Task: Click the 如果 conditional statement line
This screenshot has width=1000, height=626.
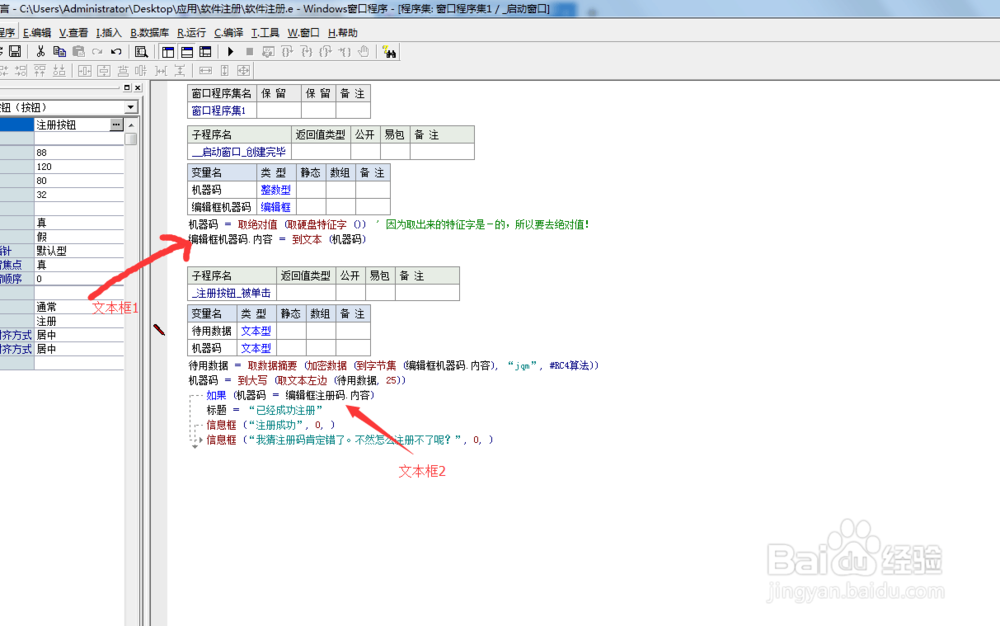Action: (290, 395)
